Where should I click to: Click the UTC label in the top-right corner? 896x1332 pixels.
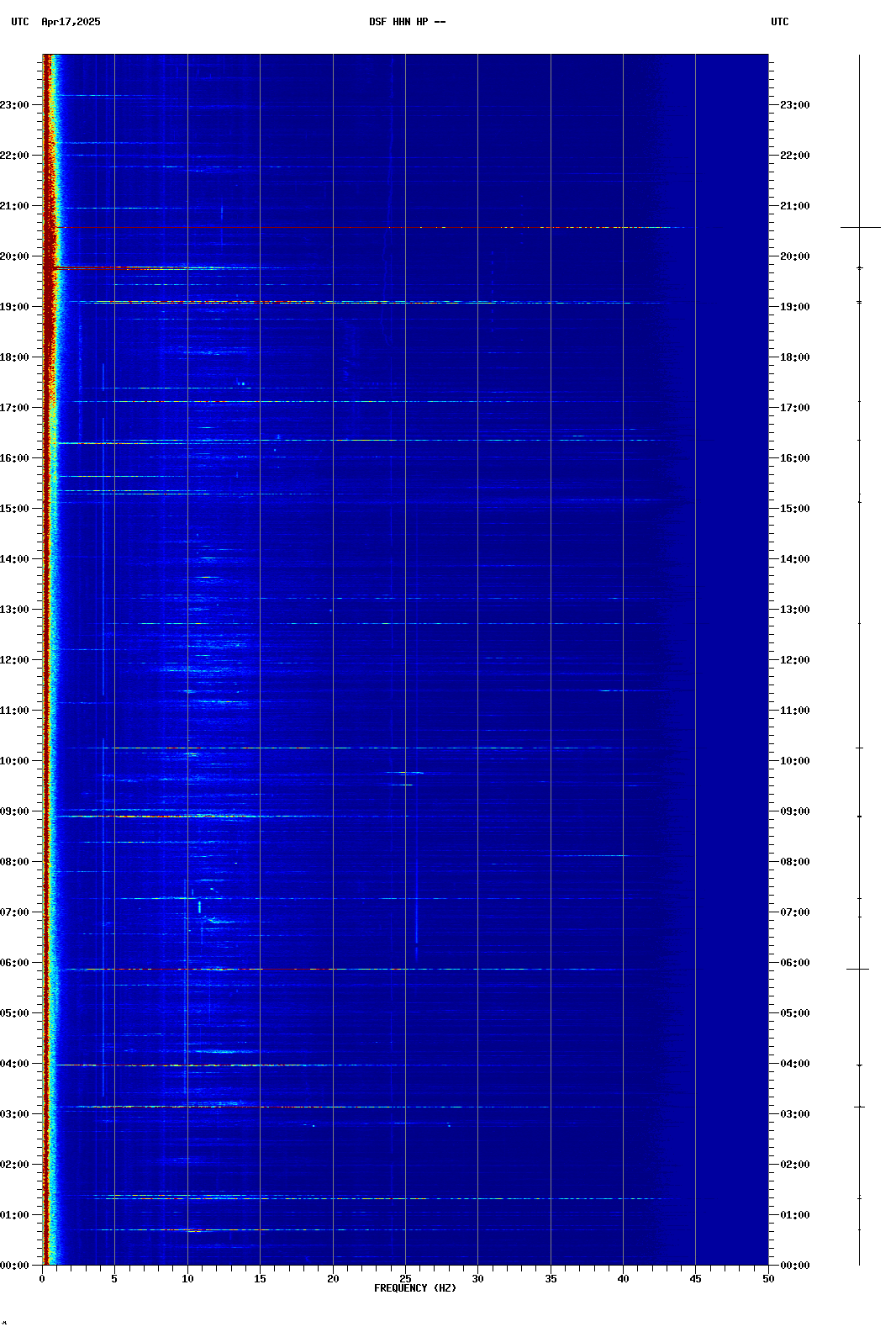pyautogui.click(x=779, y=22)
